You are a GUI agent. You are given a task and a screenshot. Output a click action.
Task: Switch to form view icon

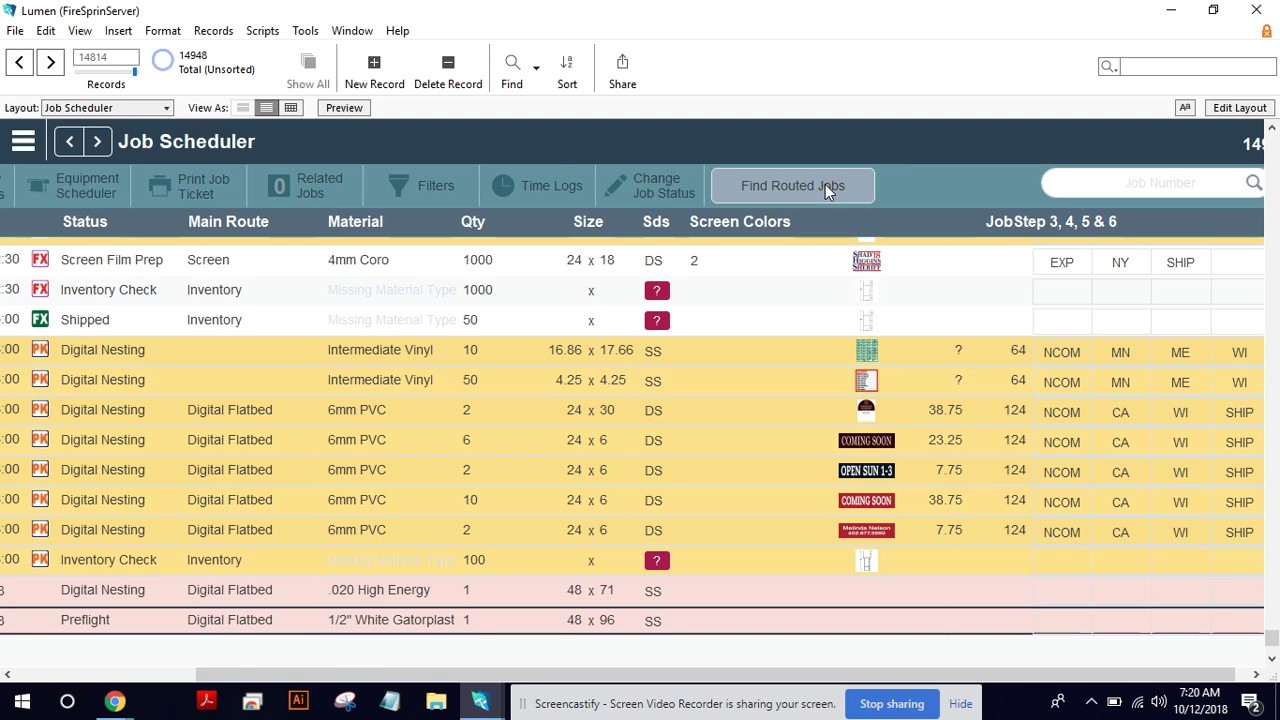click(243, 108)
